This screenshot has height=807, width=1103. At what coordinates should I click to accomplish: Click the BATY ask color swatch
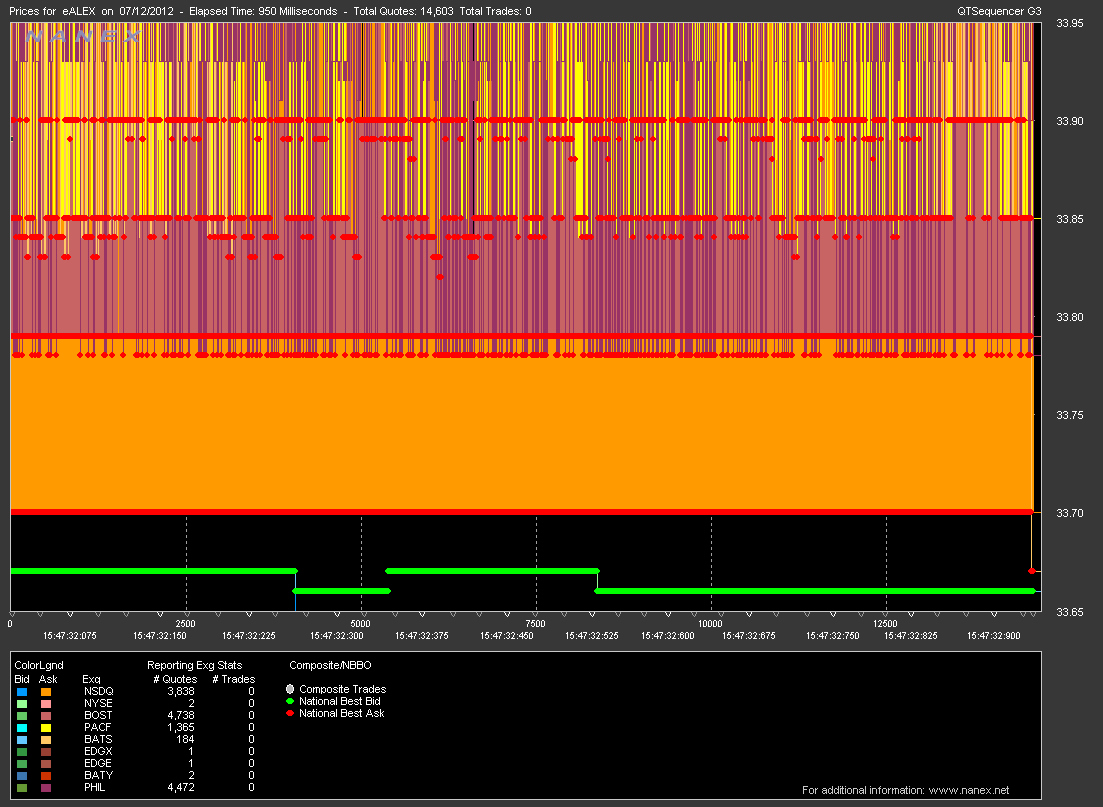point(46,775)
